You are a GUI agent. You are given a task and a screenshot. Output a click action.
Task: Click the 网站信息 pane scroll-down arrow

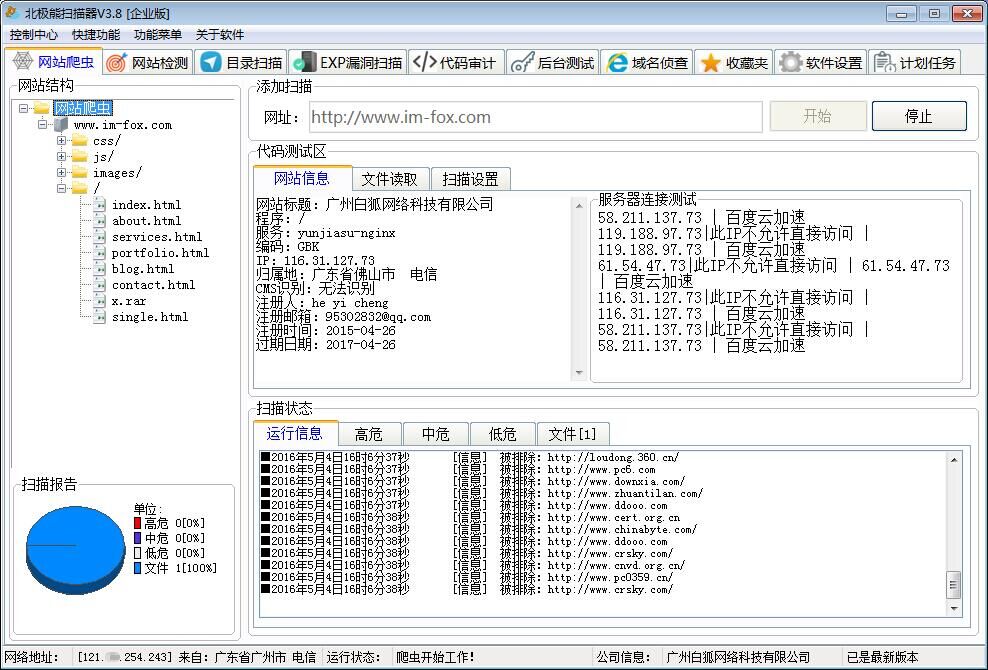[579, 373]
